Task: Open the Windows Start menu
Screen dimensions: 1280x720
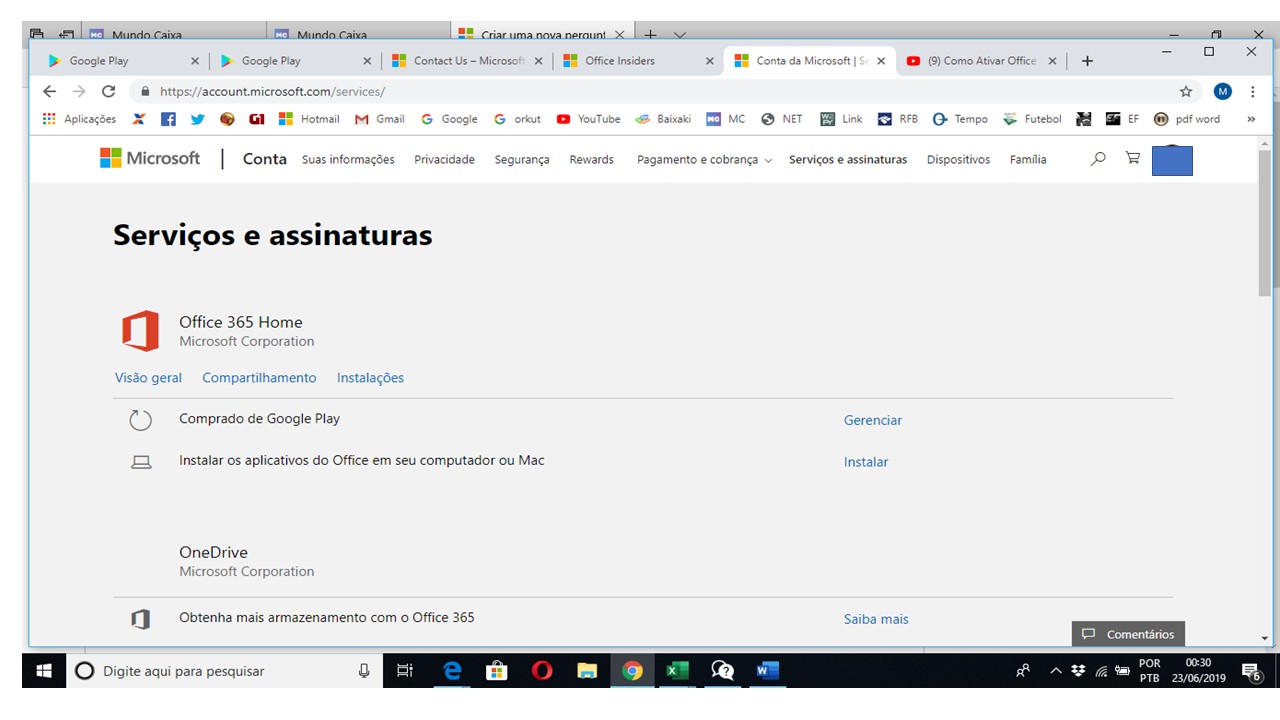Action: coord(44,671)
